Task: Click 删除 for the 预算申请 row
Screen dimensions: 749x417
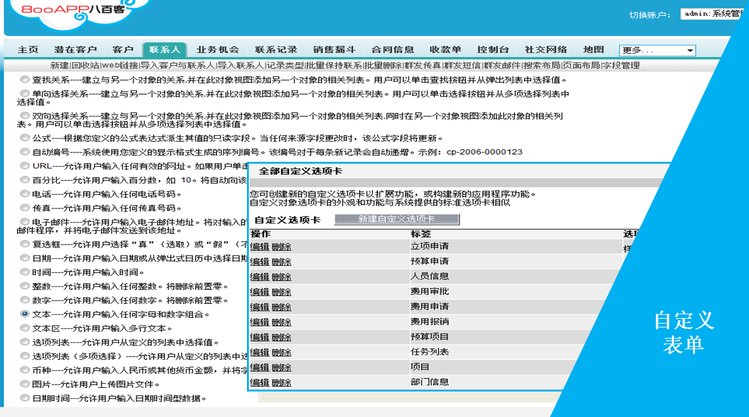Action: click(281, 262)
